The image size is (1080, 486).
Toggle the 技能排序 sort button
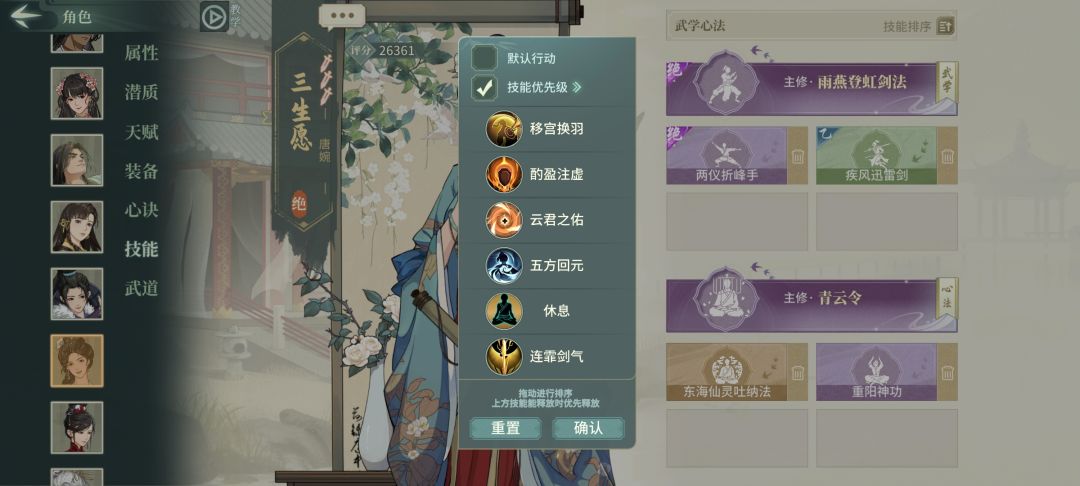[946, 26]
